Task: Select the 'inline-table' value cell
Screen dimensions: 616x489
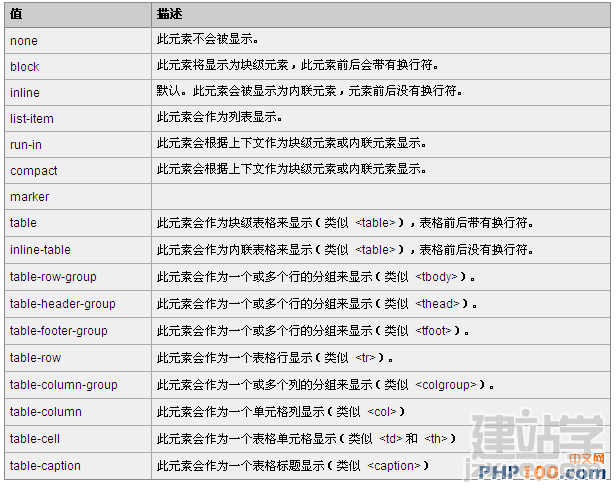Action: (x=78, y=250)
